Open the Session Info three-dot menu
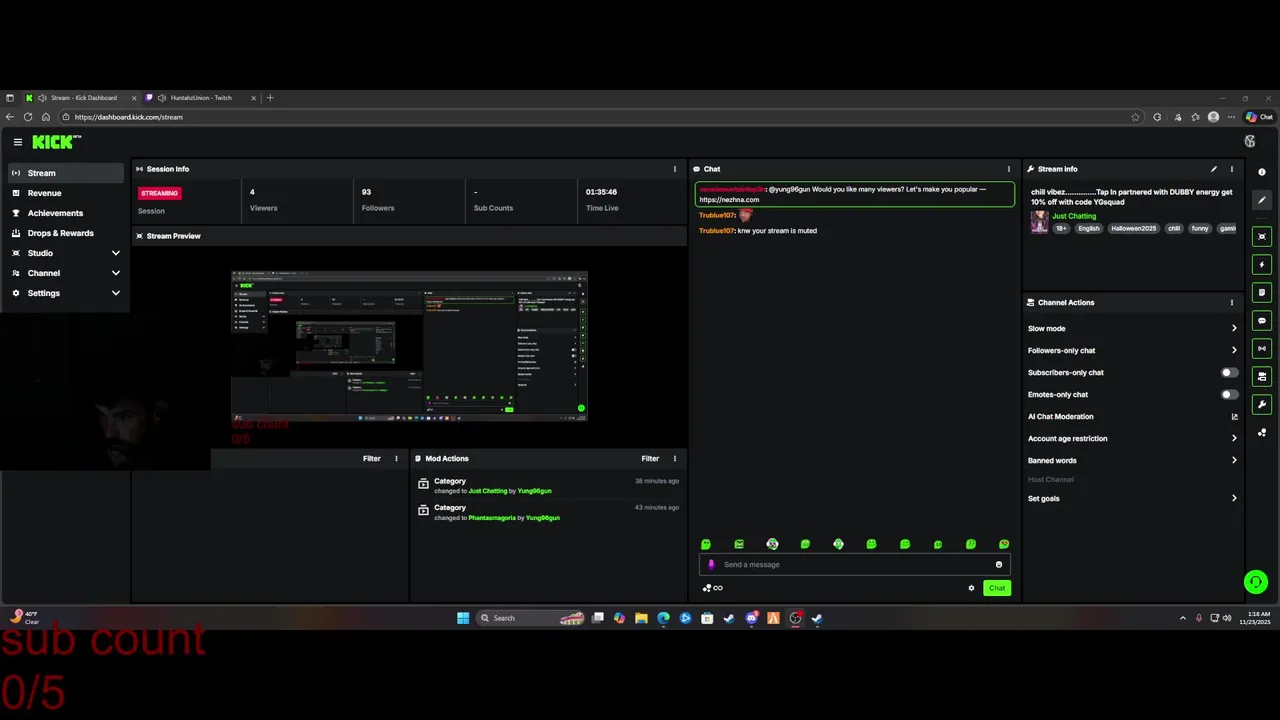Viewport: 1280px width, 720px height. point(675,169)
